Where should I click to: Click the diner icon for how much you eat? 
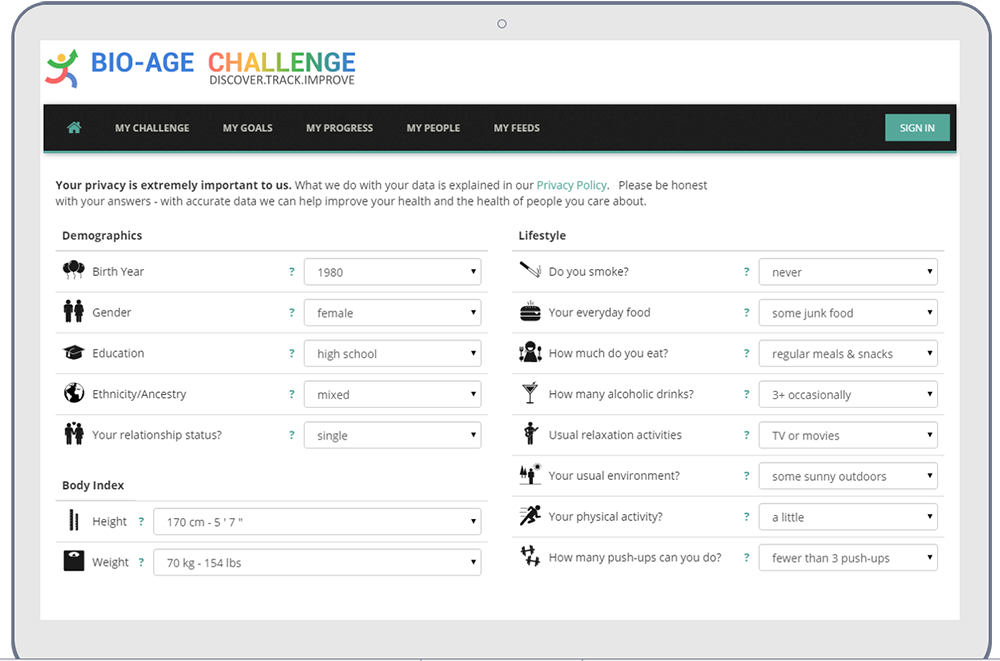tap(530, 352)
